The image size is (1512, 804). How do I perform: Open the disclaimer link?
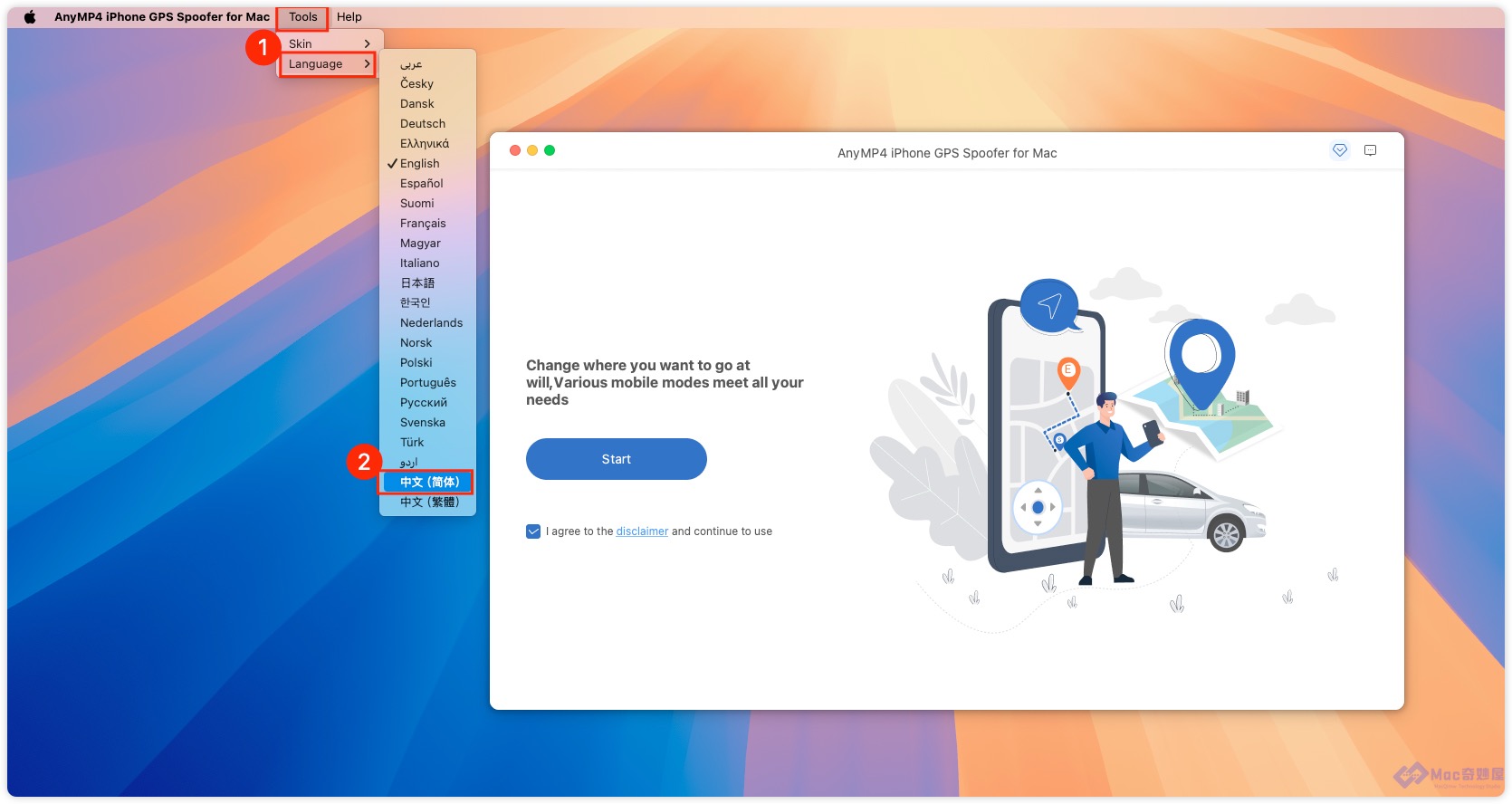pos(642,531)
